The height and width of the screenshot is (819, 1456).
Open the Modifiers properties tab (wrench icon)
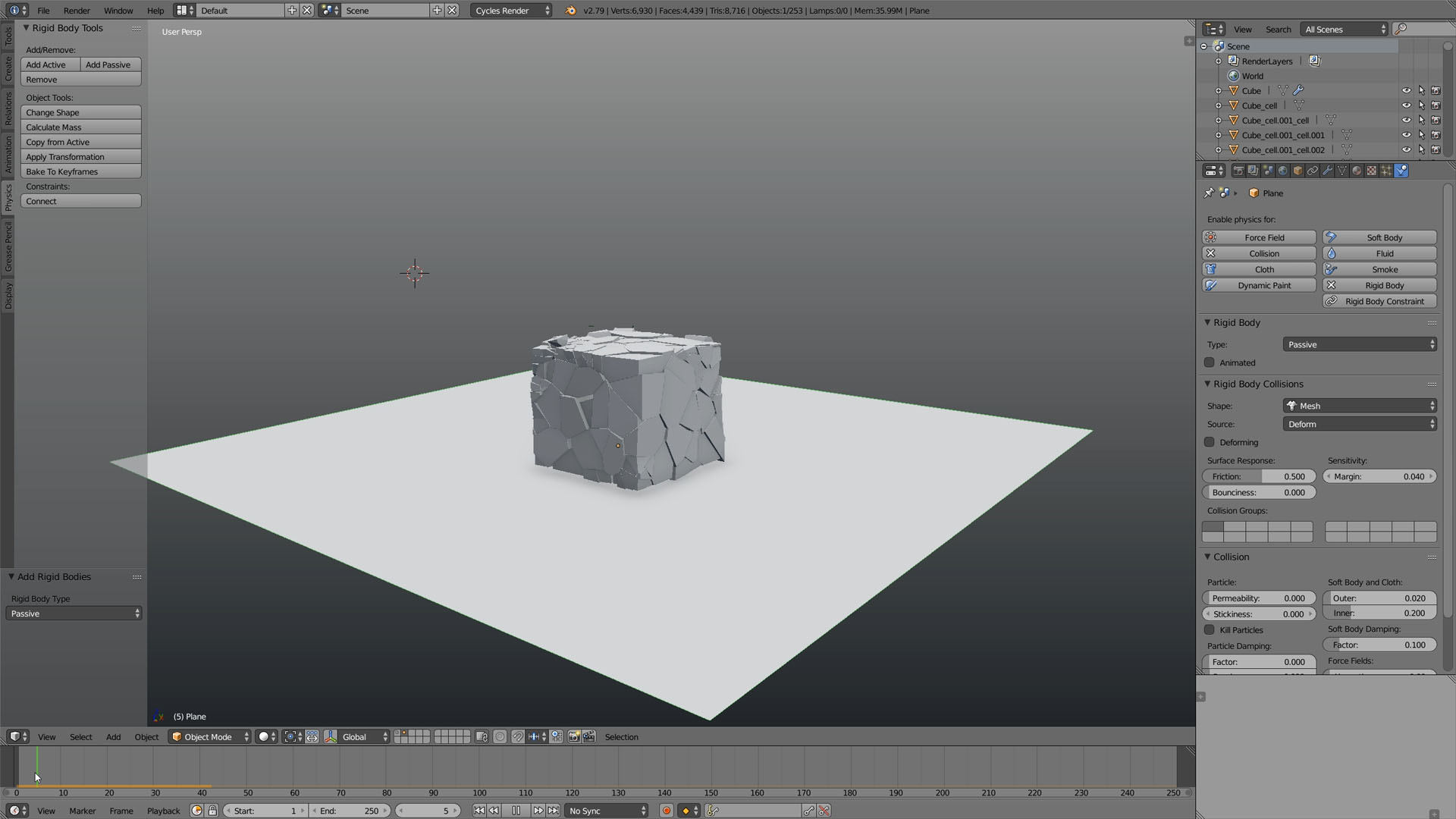pos(1327,171)
